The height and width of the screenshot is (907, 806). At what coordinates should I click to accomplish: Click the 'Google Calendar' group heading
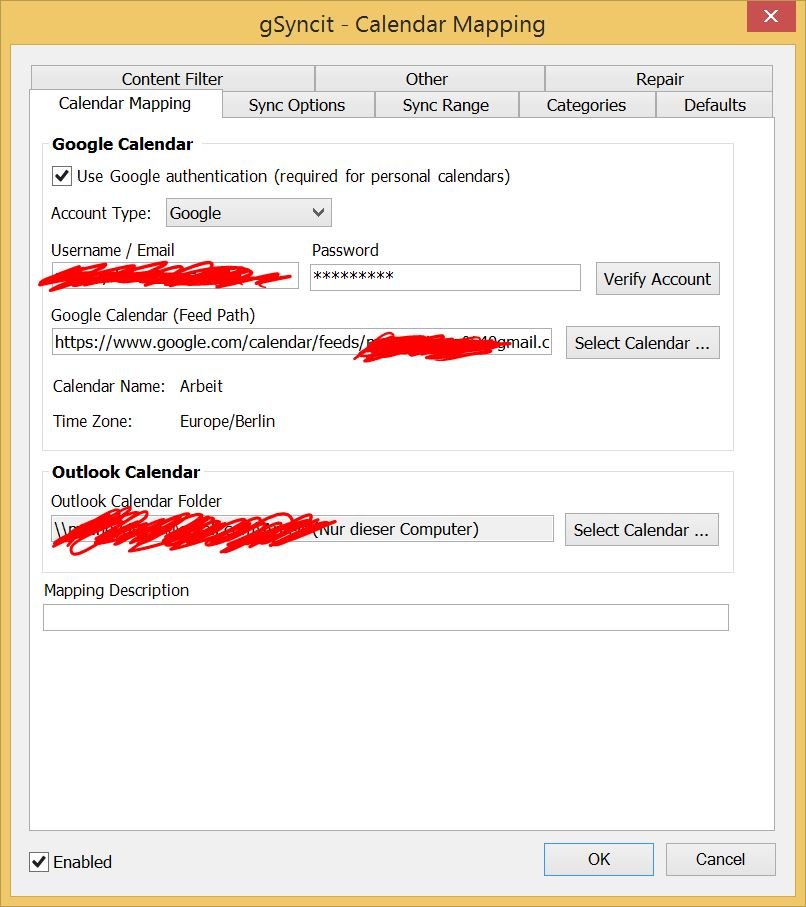click(x=123, y=144)
